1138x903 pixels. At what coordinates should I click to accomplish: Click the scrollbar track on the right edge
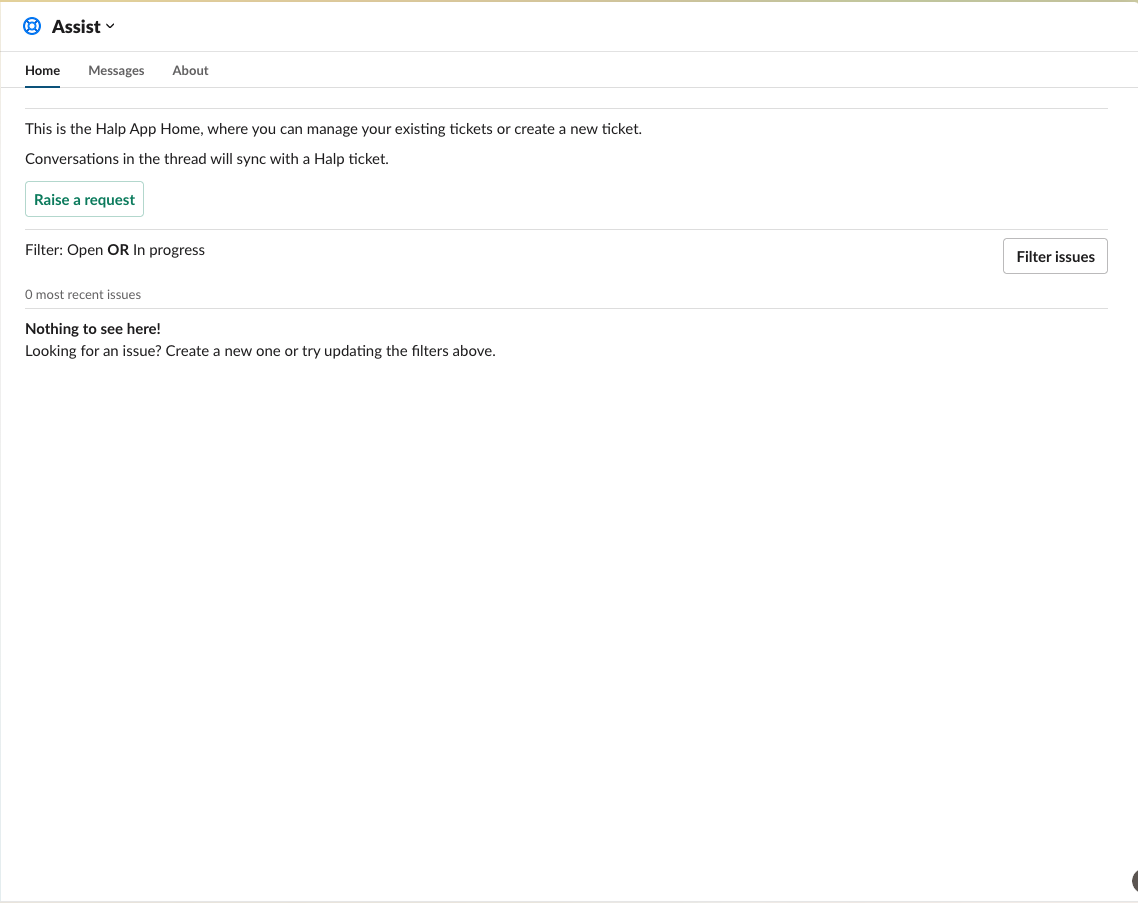[x=1134, y=450]
